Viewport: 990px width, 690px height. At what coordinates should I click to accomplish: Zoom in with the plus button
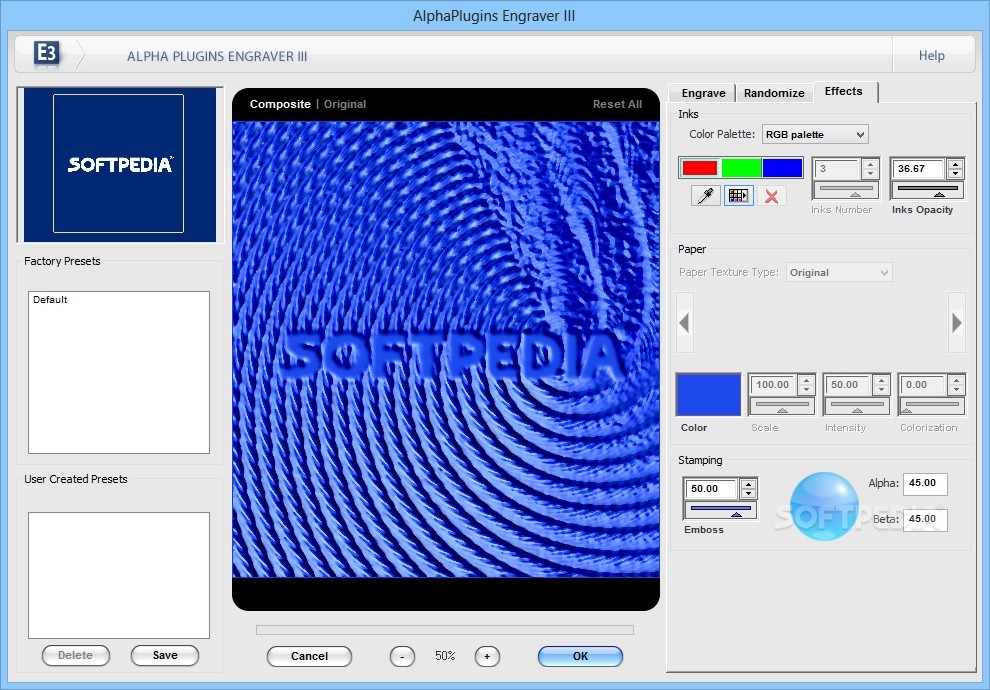(487, 656)
